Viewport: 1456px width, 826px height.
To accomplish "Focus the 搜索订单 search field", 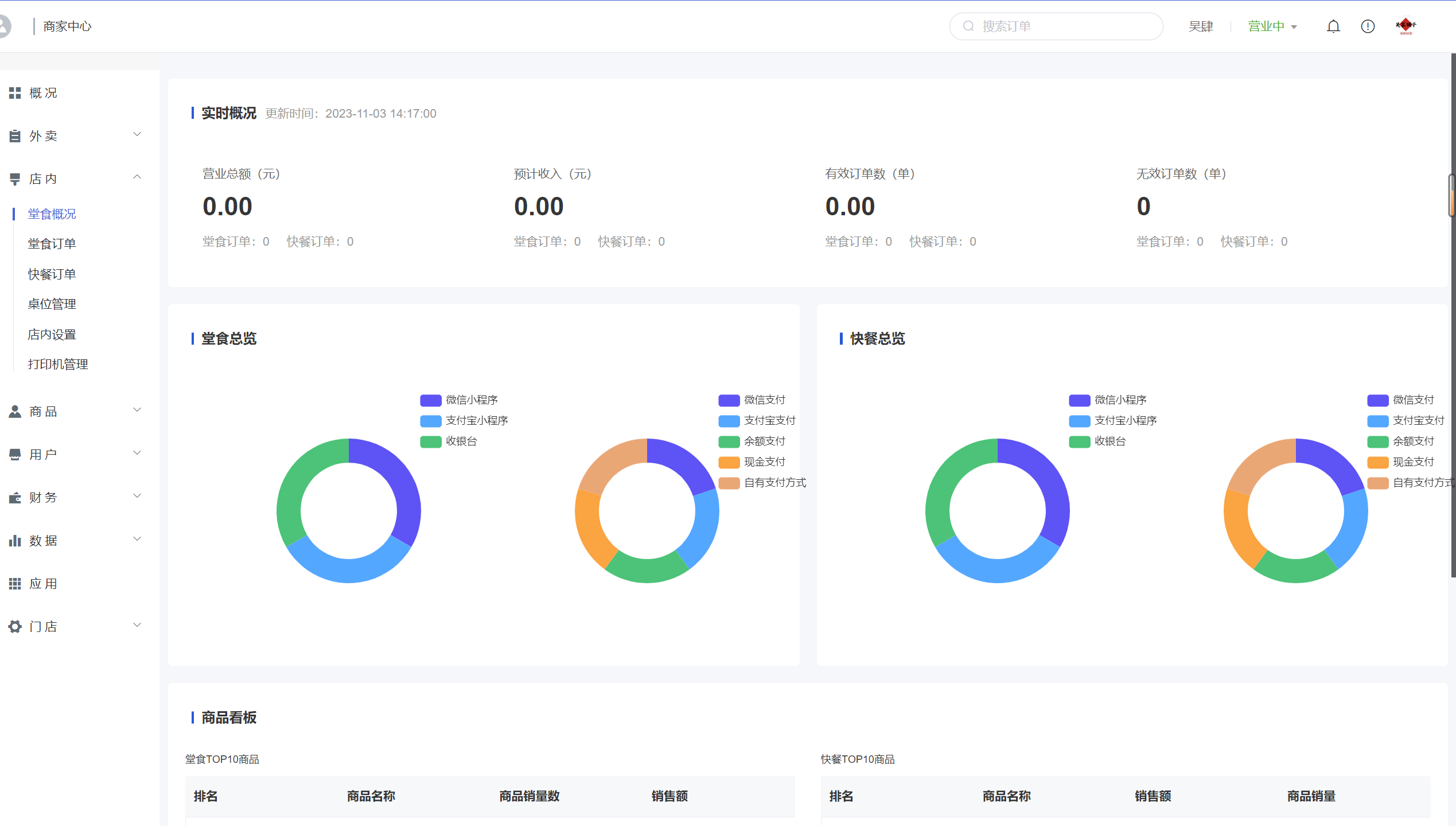I will click(1056, 26).
